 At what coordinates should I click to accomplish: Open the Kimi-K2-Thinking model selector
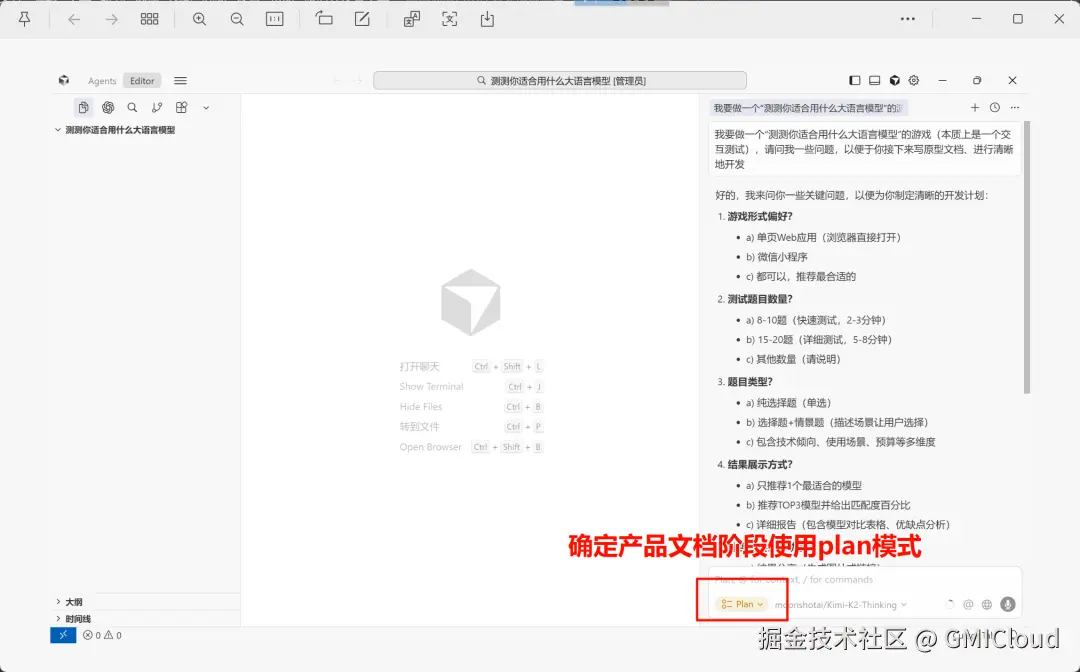(838, 604)
